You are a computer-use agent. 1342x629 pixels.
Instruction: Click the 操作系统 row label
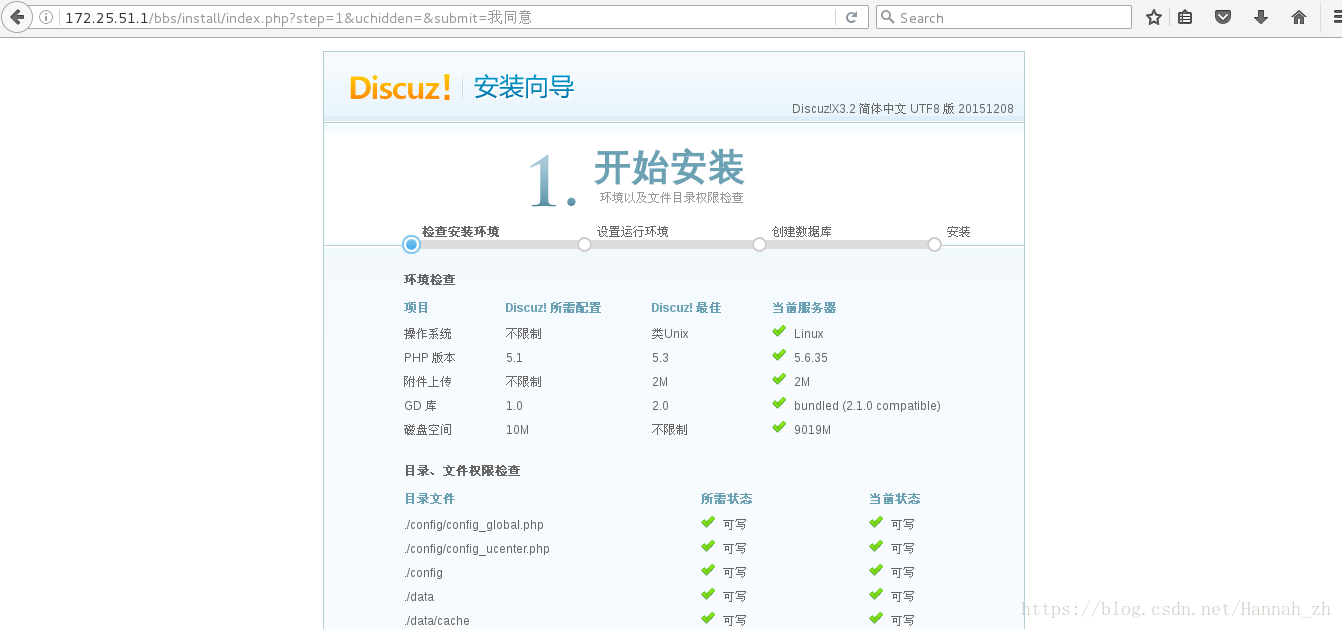tap(428, 334)
